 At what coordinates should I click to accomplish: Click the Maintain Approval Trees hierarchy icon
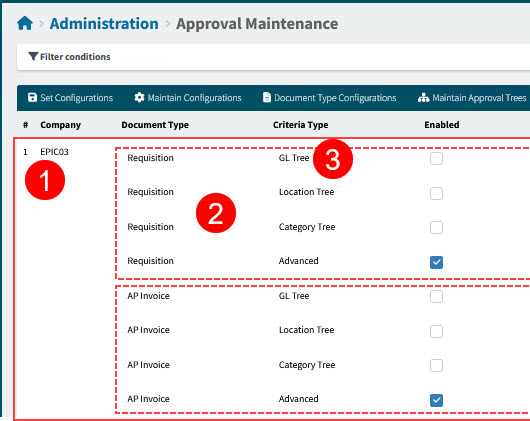pyautogui.click(x=424, y=98)
